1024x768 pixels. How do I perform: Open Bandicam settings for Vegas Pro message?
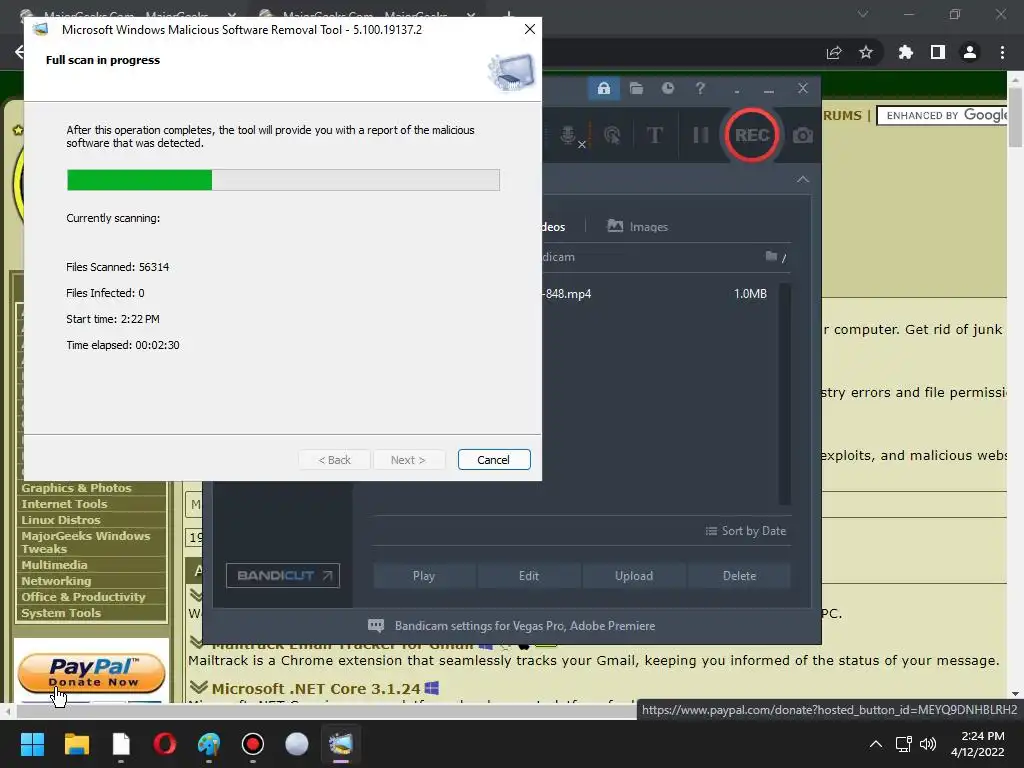(512, 626)
